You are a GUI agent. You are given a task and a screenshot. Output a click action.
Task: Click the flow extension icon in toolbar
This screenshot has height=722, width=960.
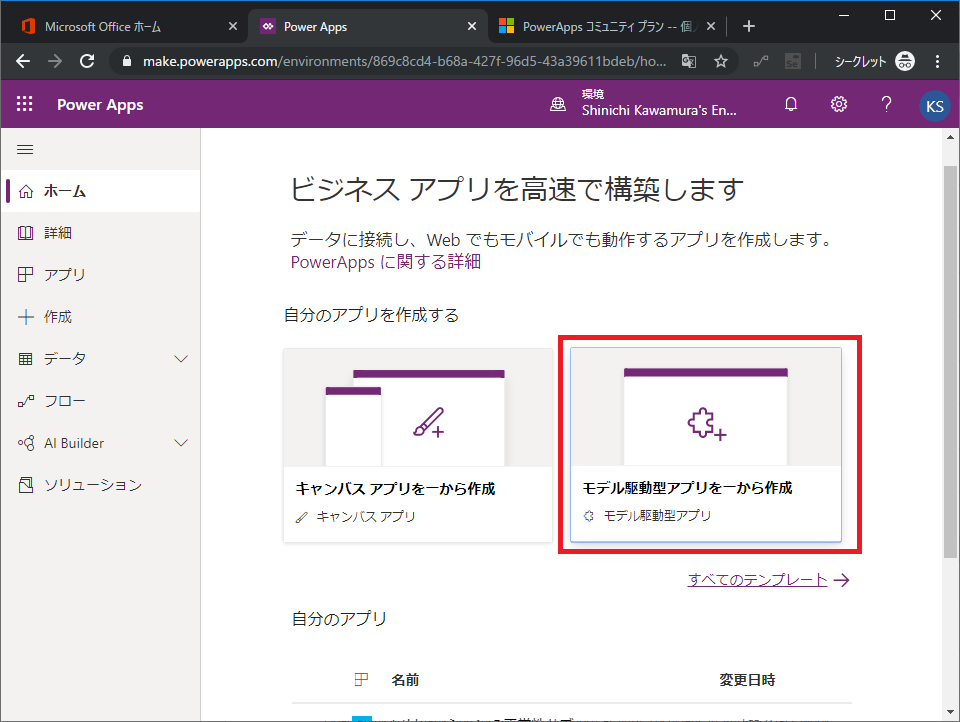coord(761,61)
